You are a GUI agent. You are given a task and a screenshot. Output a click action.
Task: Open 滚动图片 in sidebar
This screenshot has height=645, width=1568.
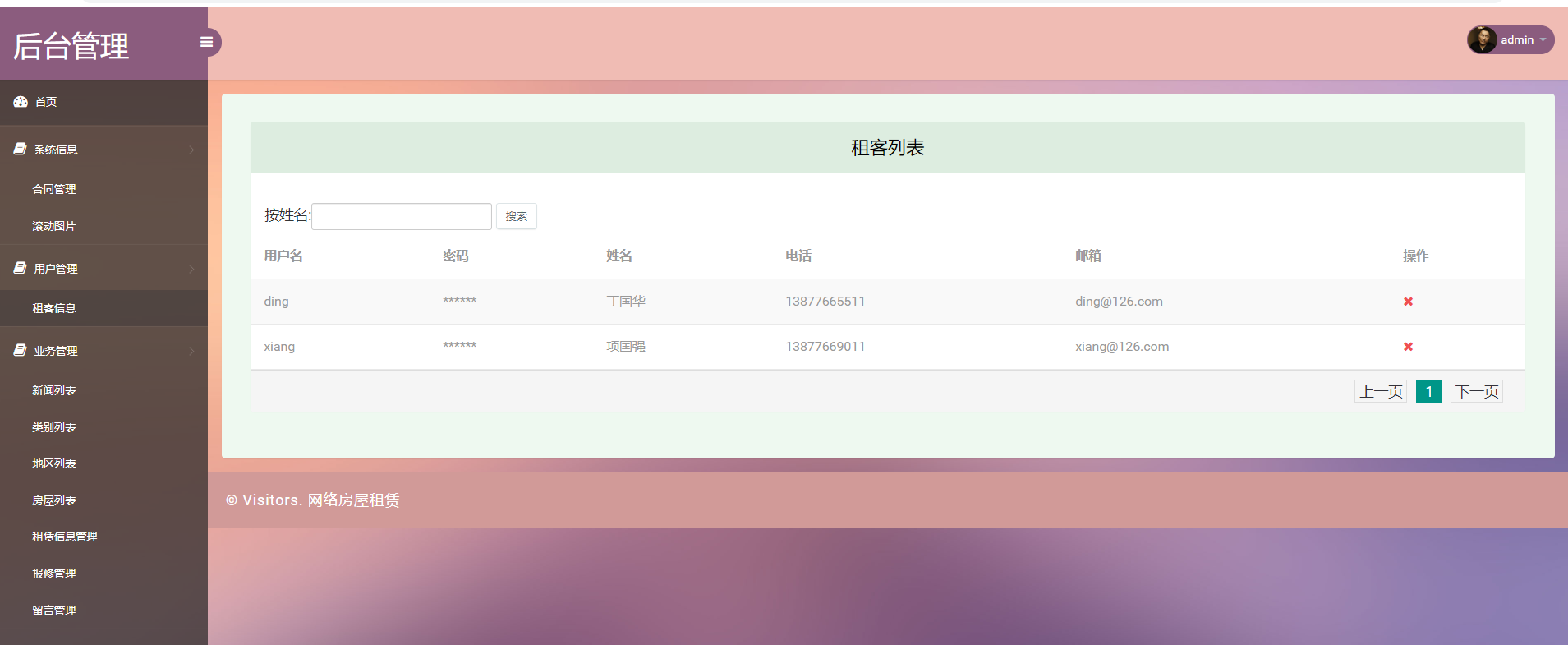pos(54,226)
